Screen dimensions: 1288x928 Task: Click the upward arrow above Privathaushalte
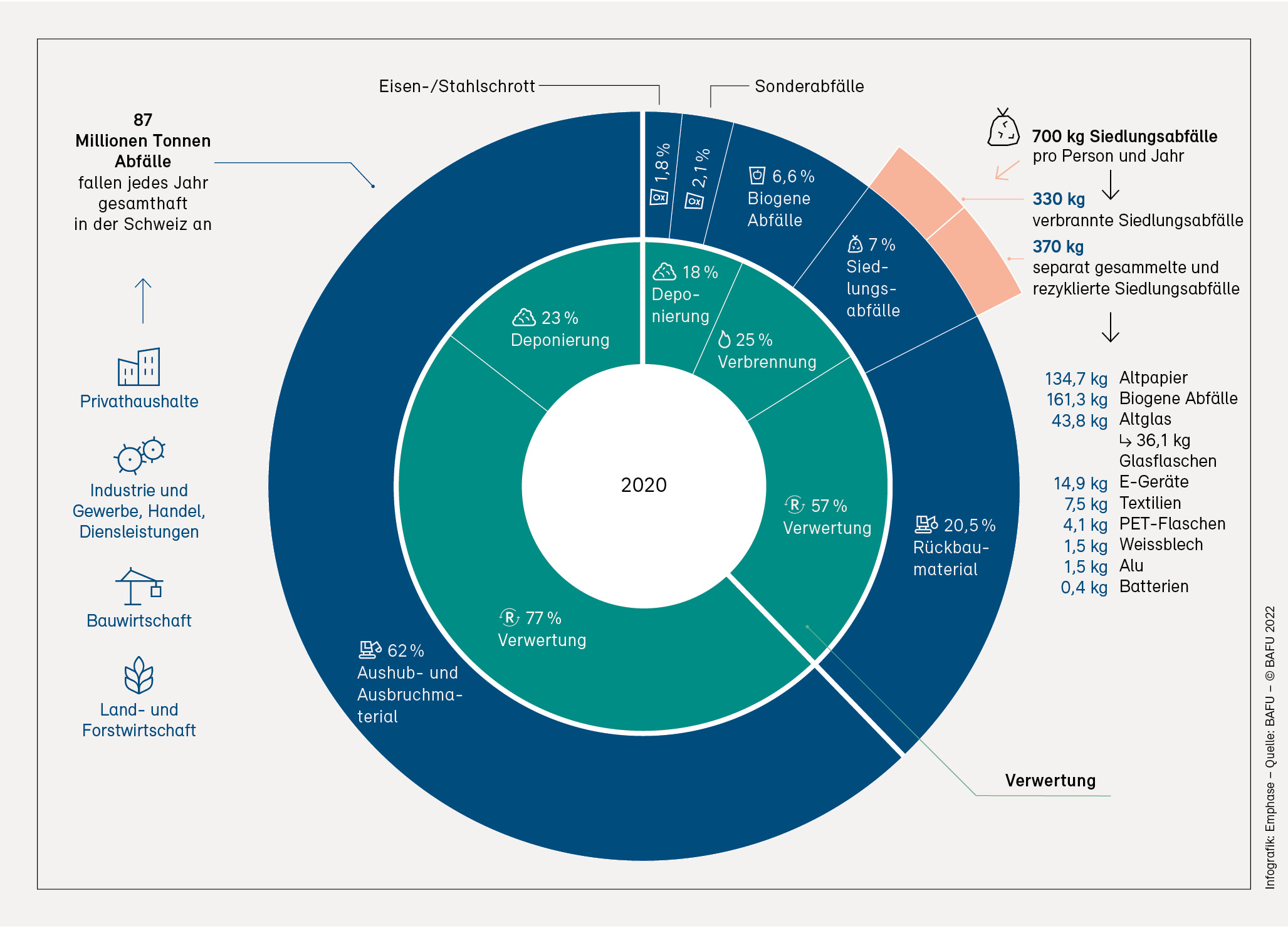(143, 301)
